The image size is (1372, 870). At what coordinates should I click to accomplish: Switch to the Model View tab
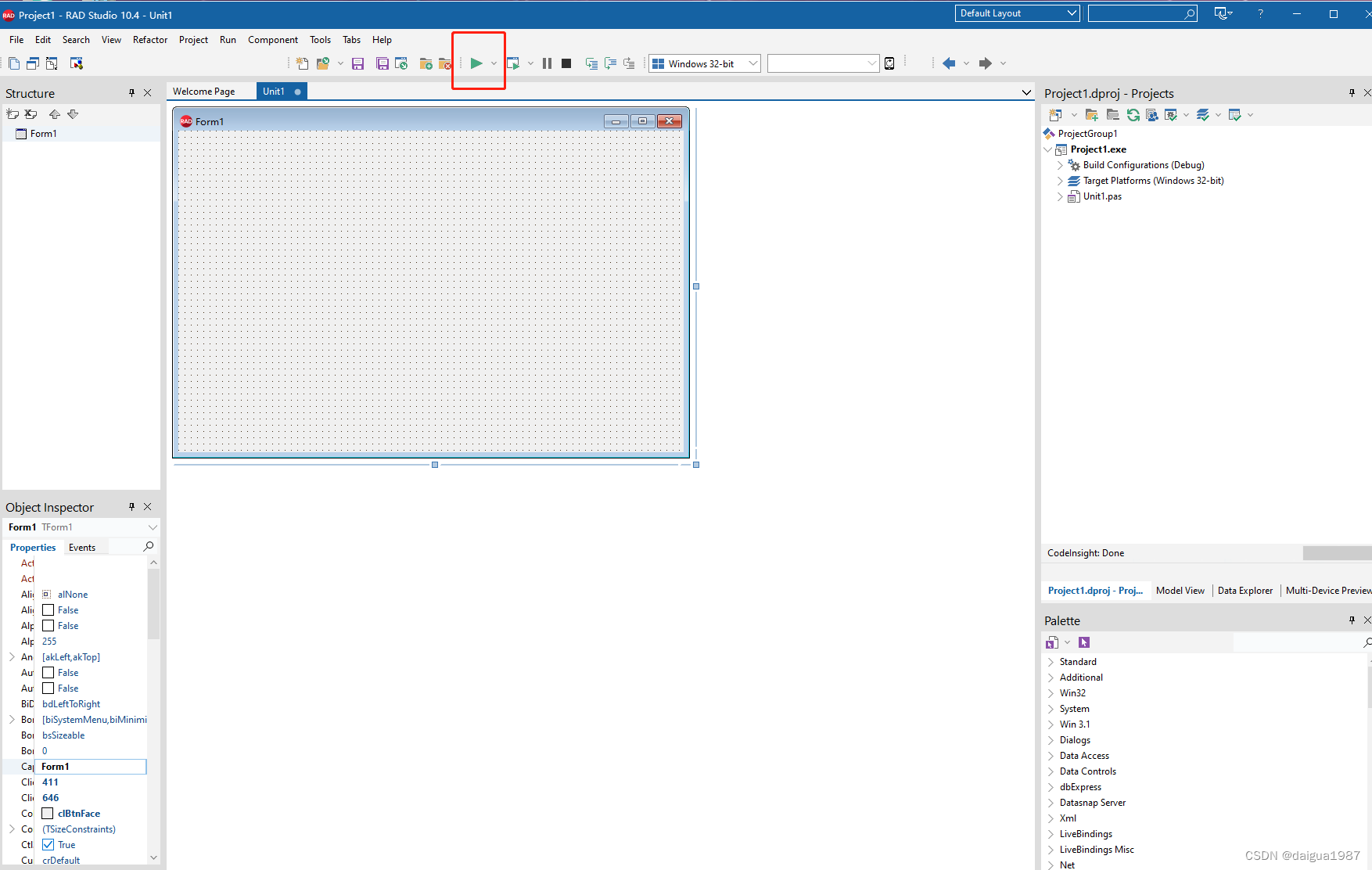coord(1180,591)
